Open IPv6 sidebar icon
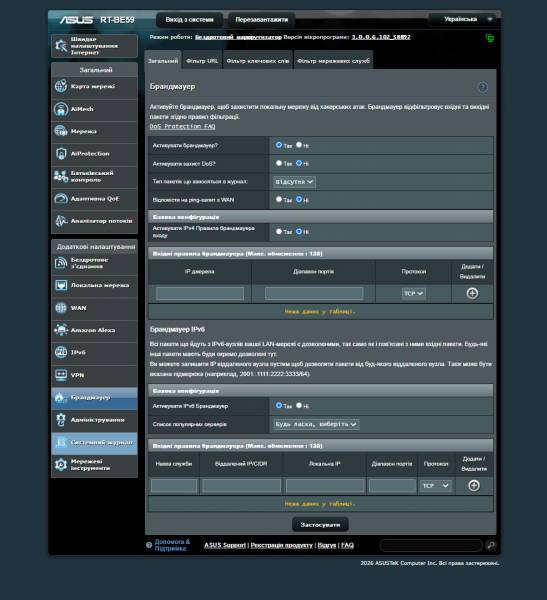Viewport: 547px width, 600px height. 61,352
